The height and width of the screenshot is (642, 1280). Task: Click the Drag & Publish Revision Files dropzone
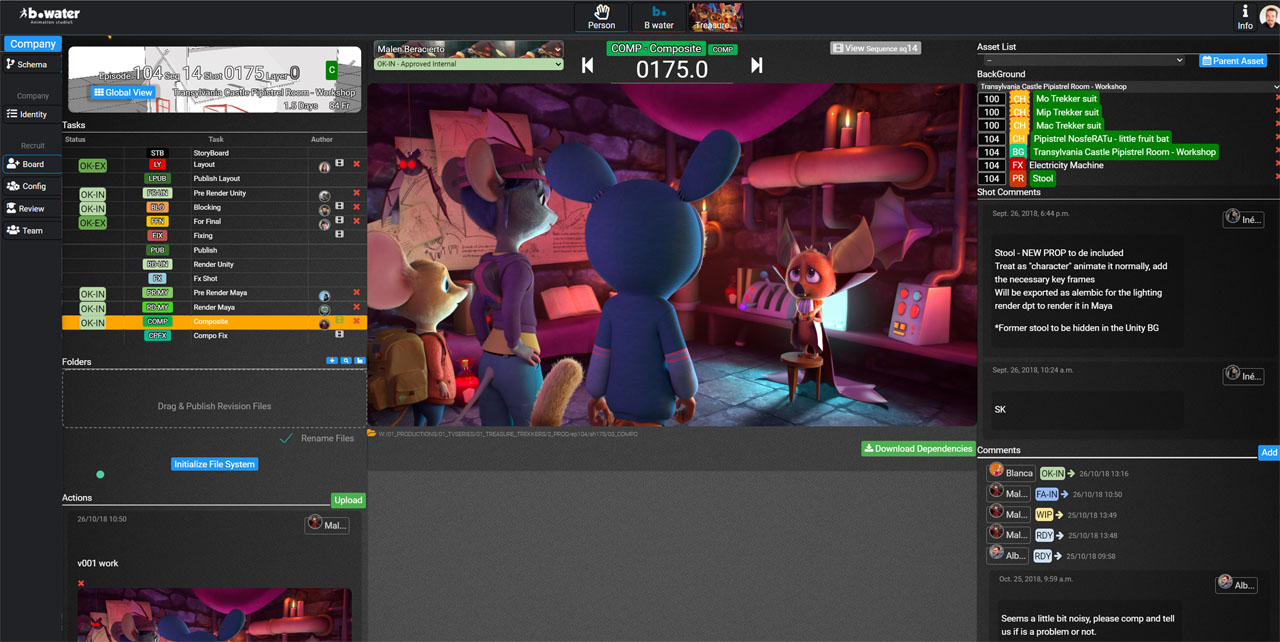point(214,399)
